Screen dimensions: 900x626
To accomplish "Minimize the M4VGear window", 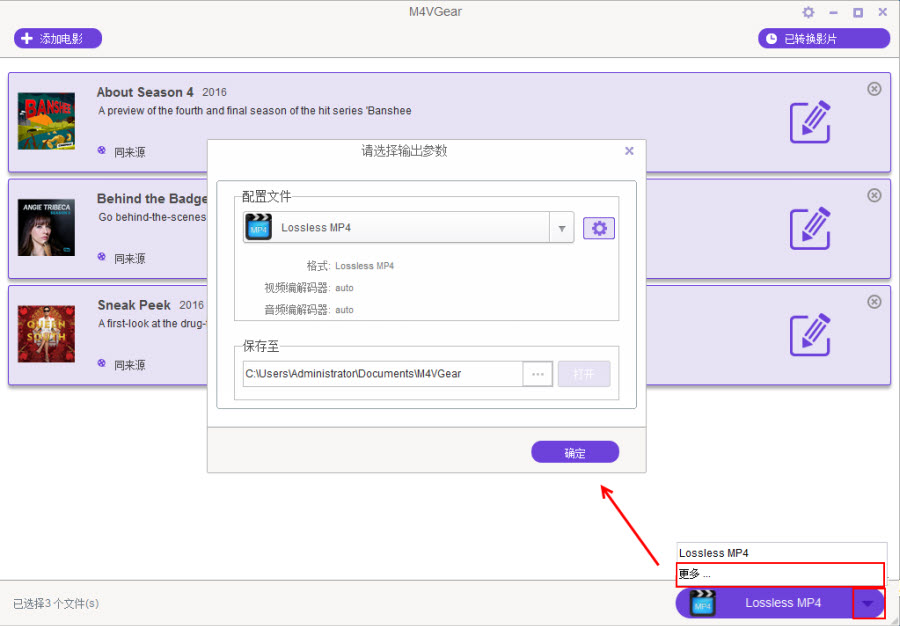I will 833,12.
